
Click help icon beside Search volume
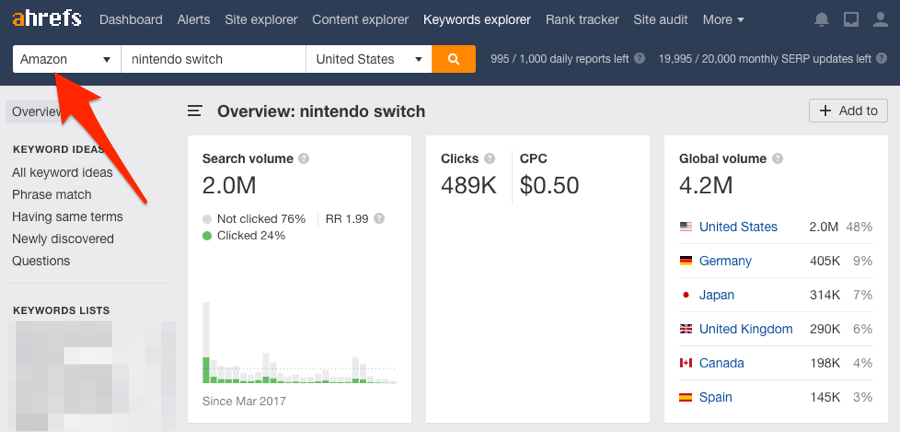point(304,159)
